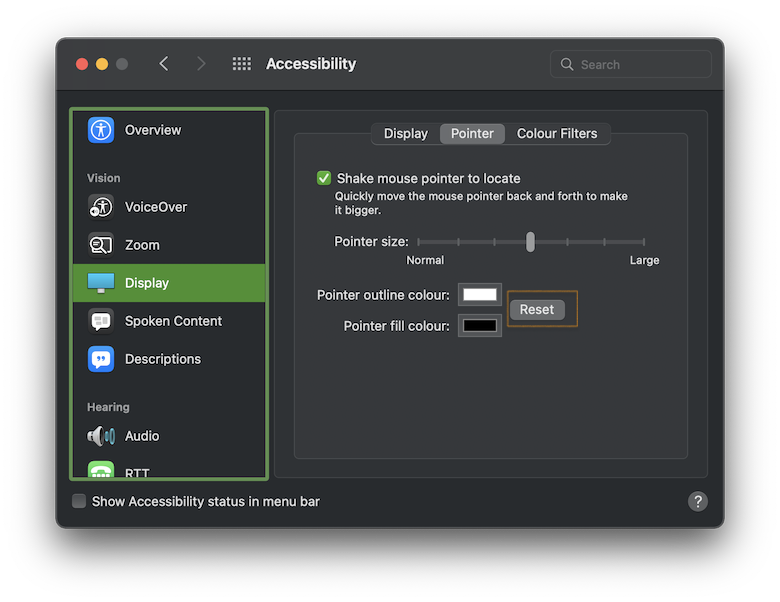Click the Descriptions quote bubble icon

coord(101,359)
